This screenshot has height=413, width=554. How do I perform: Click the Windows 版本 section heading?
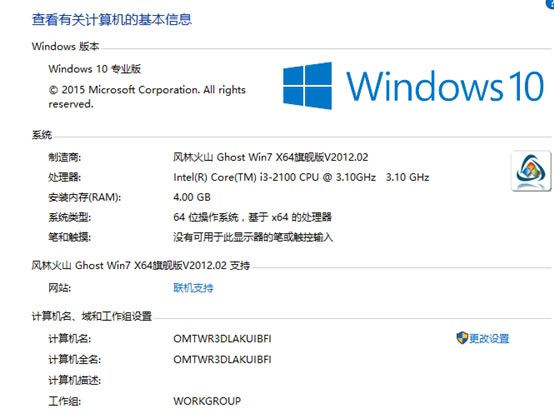click(x=65, y=46)
